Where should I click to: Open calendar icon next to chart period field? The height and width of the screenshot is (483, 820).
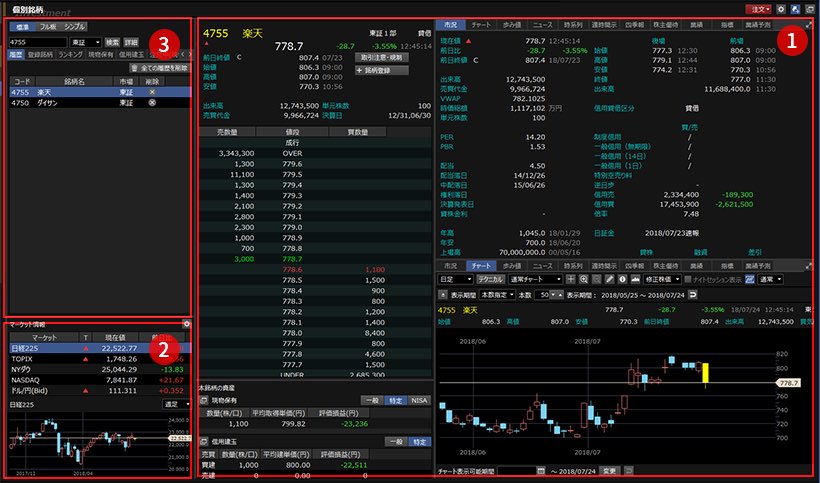(541, 471)
